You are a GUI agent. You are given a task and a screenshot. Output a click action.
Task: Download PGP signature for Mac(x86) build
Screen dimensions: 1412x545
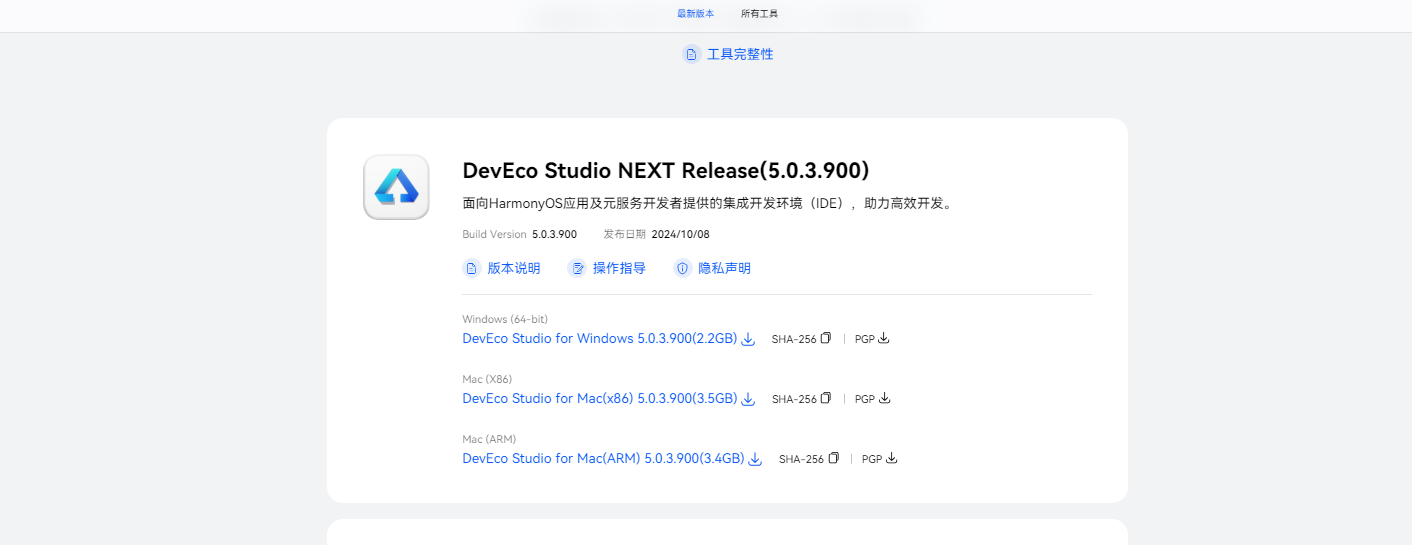point(884,399)
